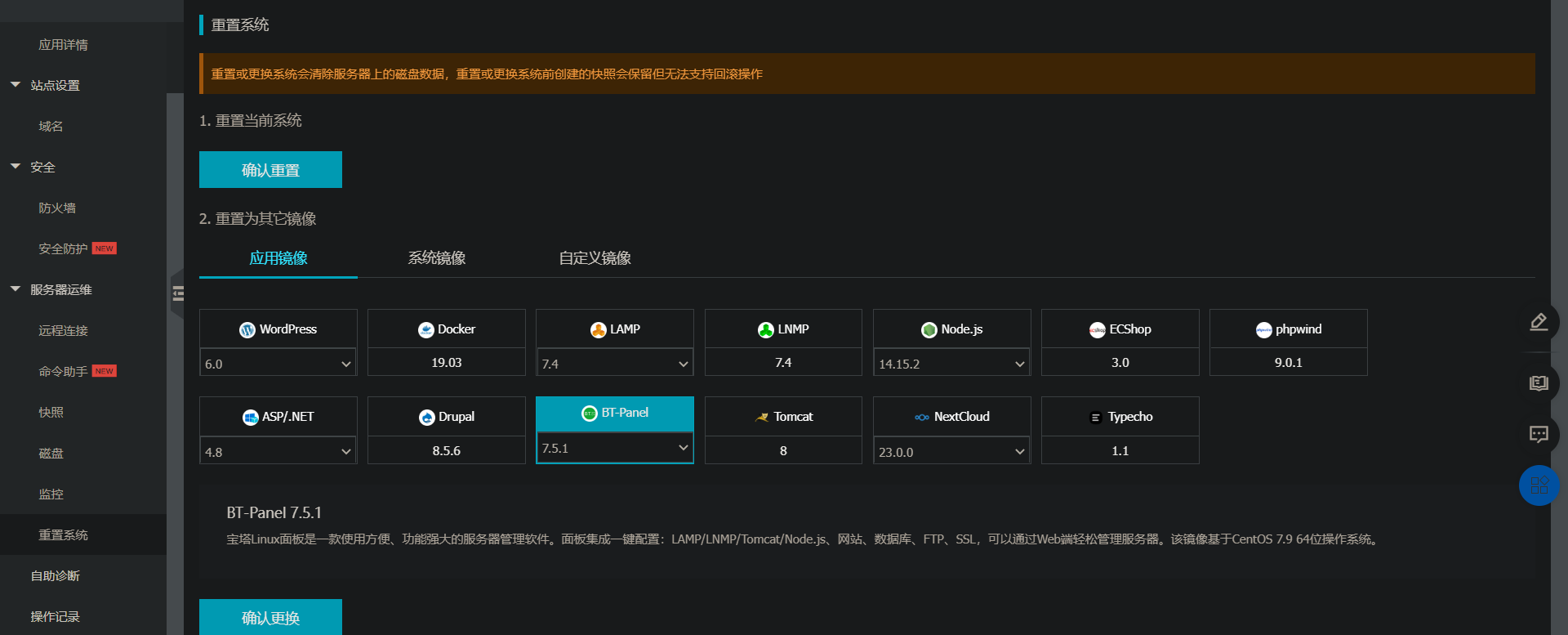
Task: Click the ASP/.NET logo icon
Action: 251,418
